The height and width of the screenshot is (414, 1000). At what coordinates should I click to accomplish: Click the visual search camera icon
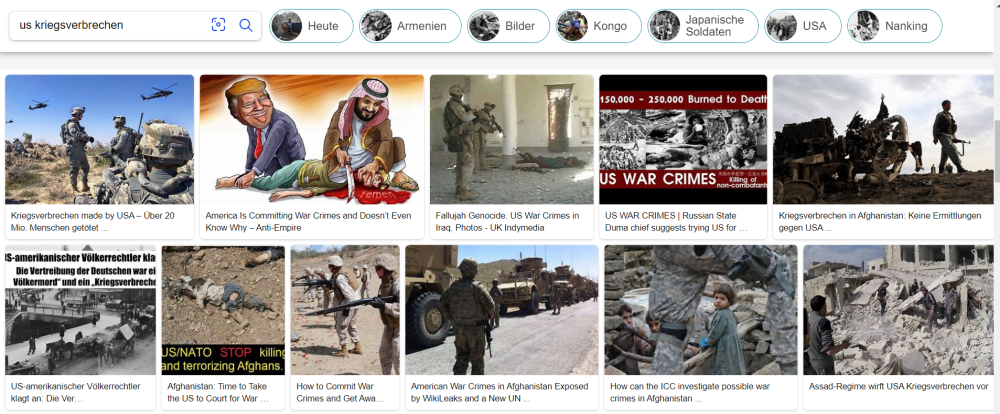point(218,25)
